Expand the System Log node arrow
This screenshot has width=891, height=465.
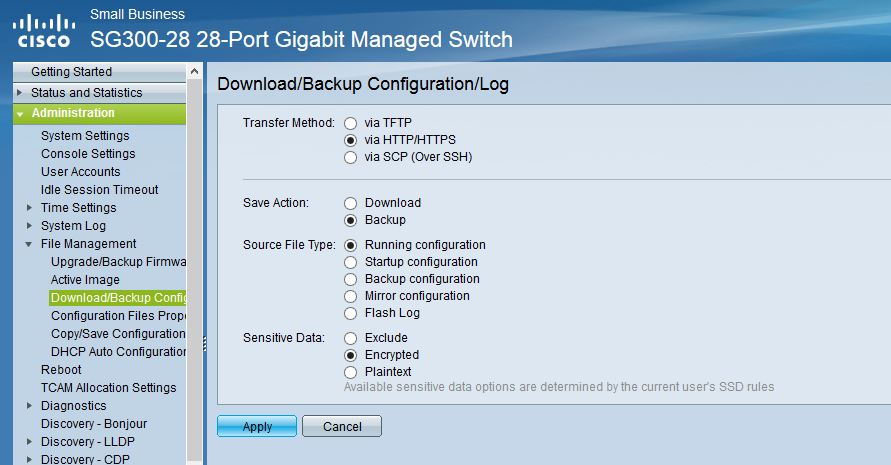29,226
